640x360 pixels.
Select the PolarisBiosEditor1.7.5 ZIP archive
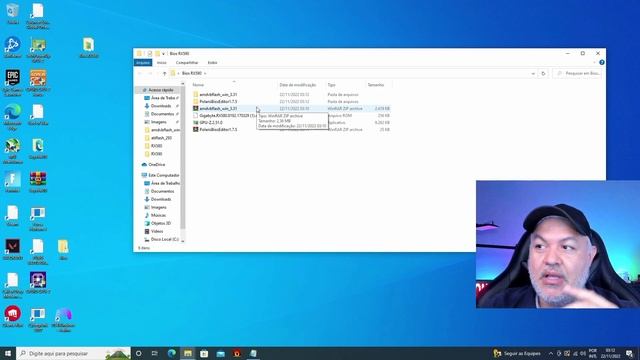point(291,129)
